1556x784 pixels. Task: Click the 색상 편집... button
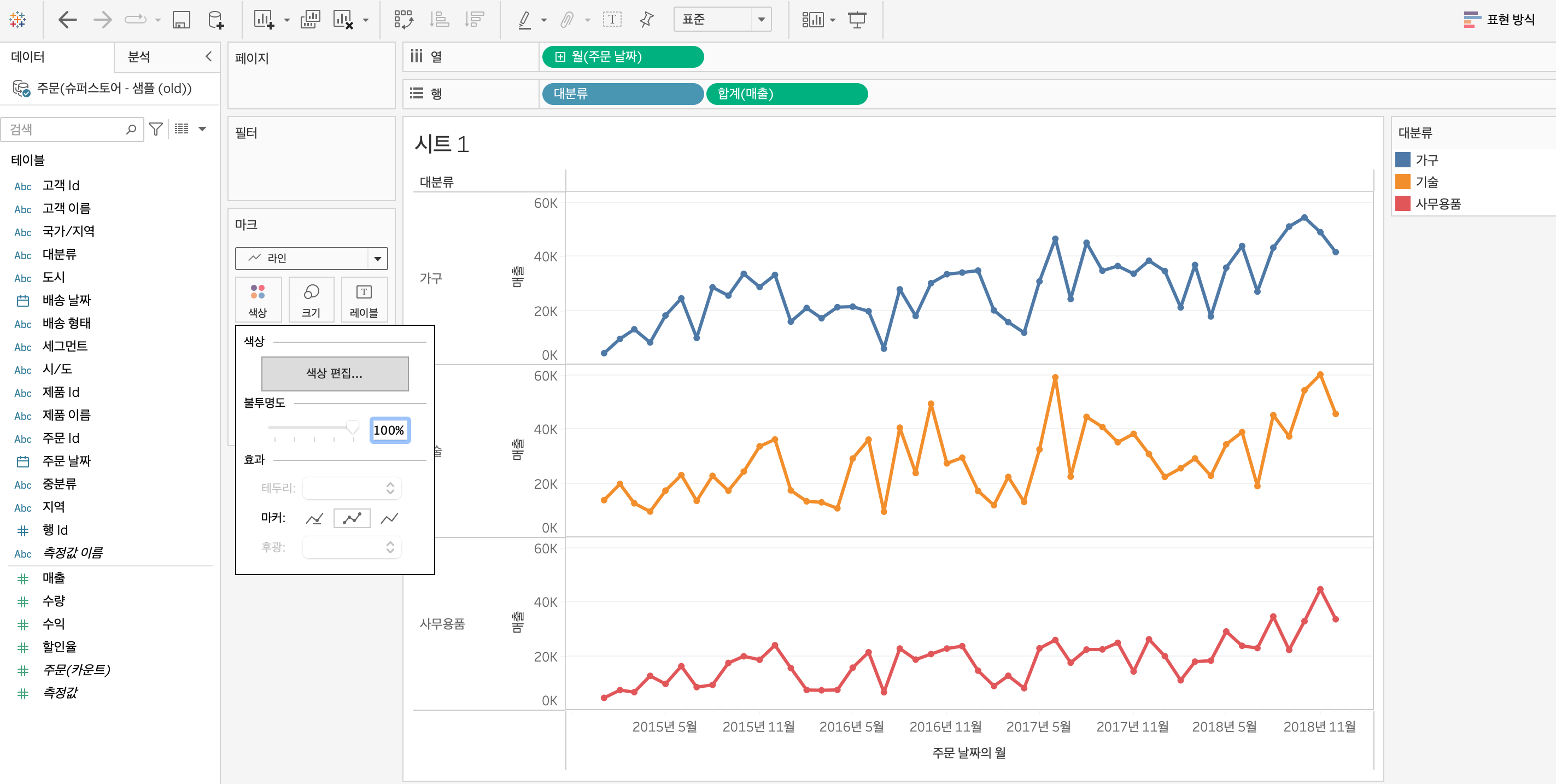point(335,374)
